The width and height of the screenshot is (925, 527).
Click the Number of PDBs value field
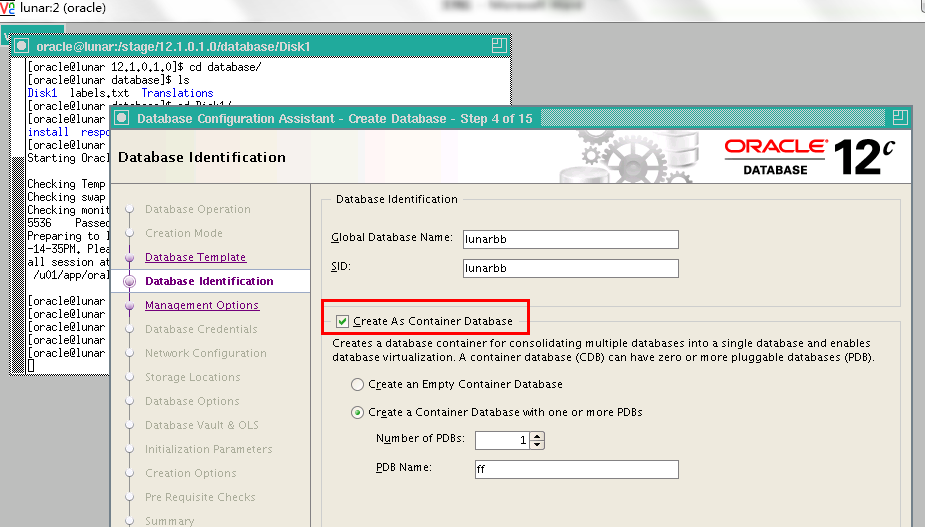(x=502, y=440)
